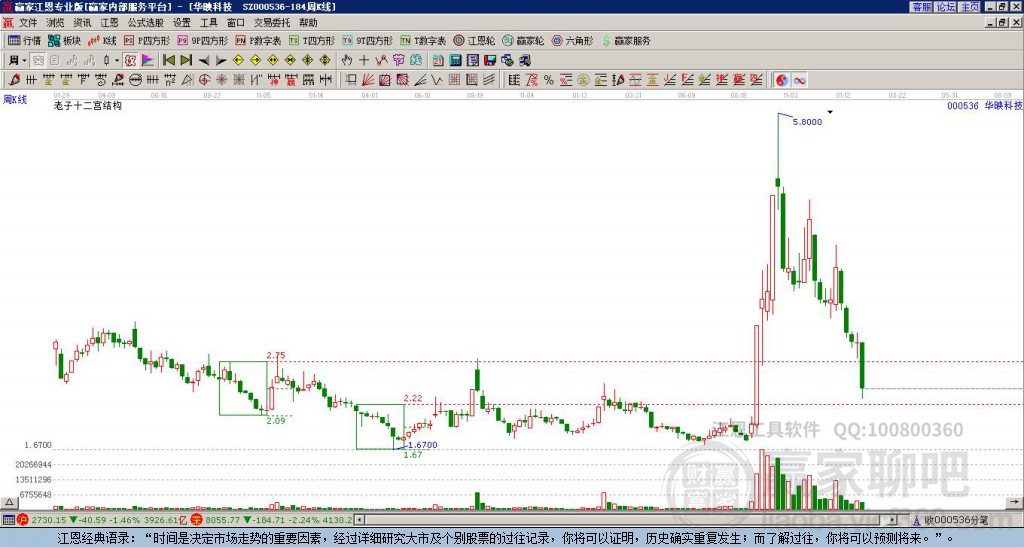This screenshot has height=548, width=1024.
Task: Open the 资讯 menu
Action: [82, 23]
